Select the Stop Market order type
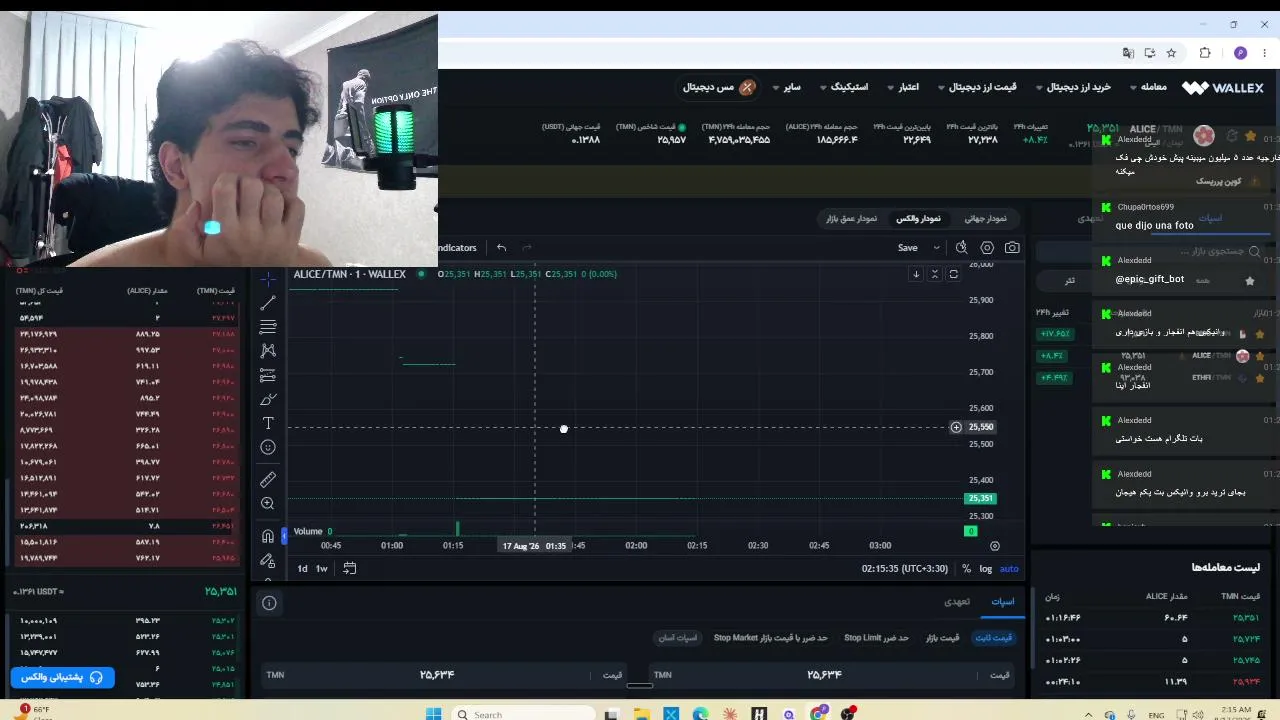This screenshot has height=720, width=1280. pyautogui.click(x=771, y=638)
